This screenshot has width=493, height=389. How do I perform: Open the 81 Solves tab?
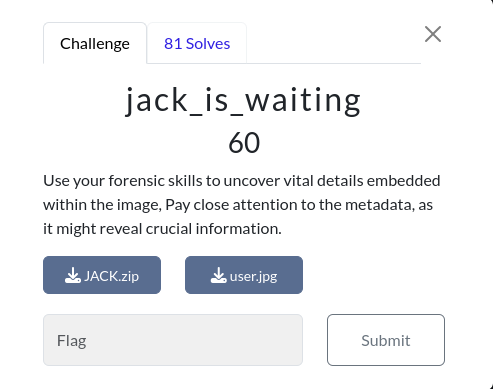[197, 43]
